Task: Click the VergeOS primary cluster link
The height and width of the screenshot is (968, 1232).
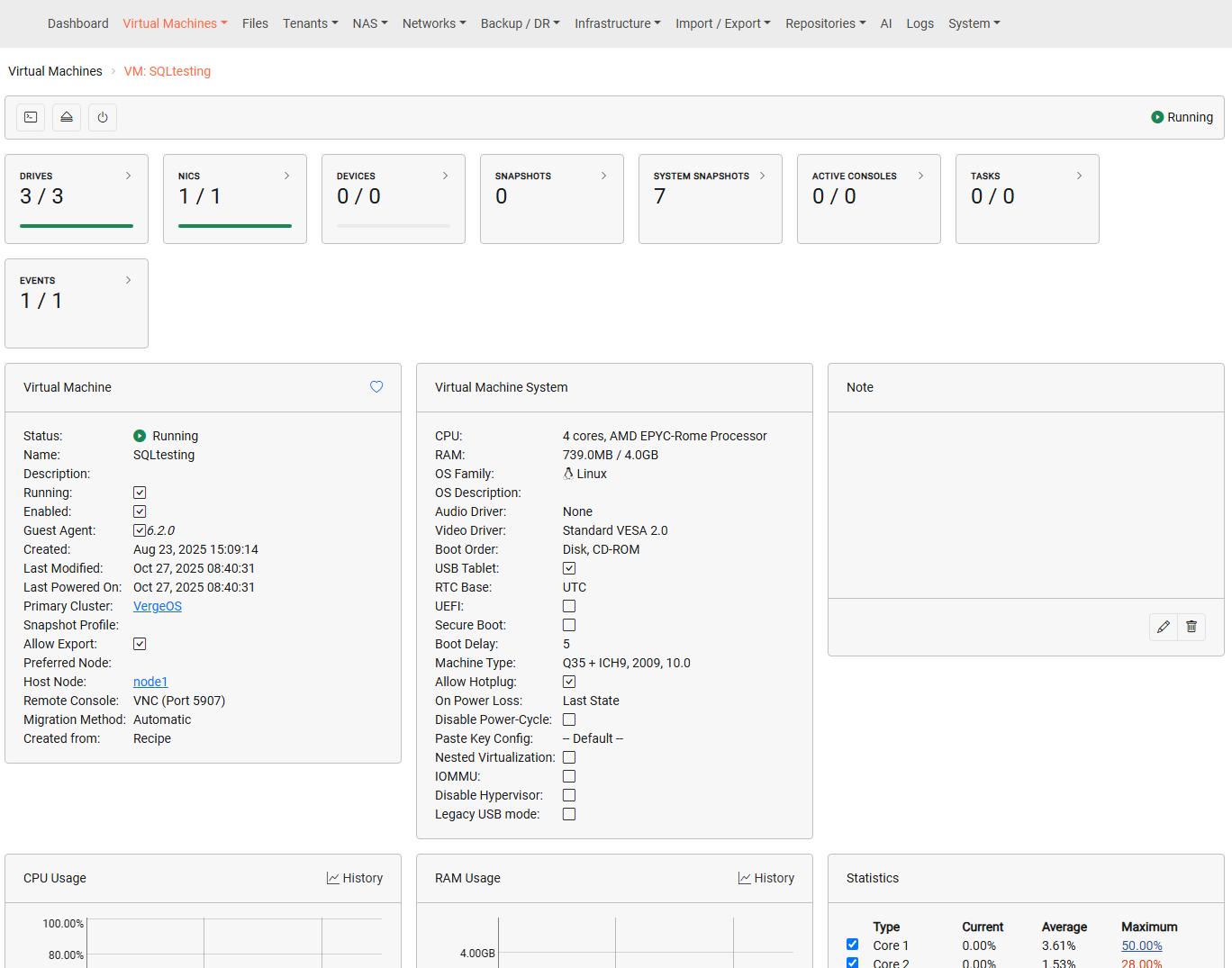Action: [x=158, y=606]
